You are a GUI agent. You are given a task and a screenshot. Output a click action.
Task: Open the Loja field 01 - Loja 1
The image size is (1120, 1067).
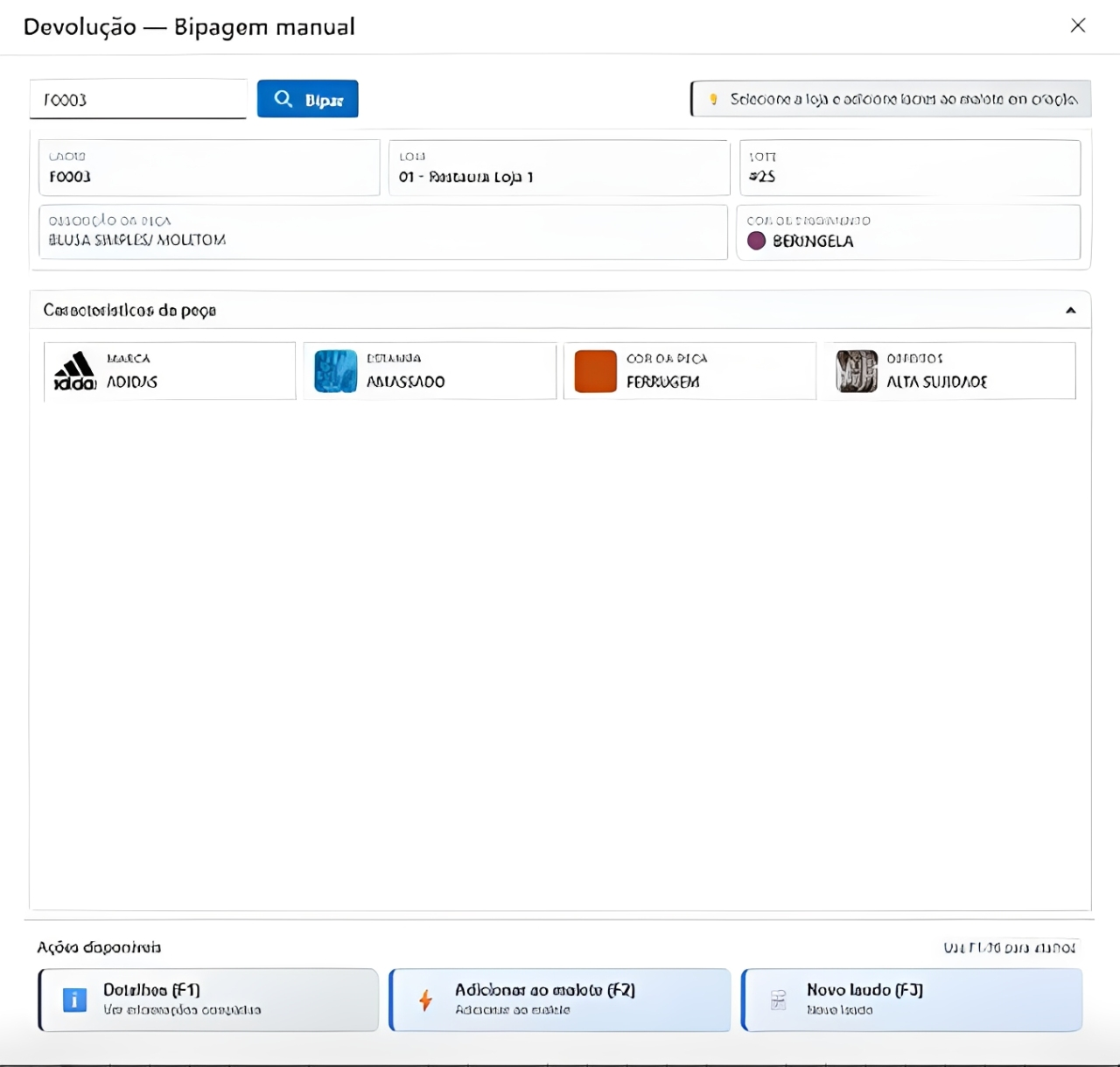[x=558, y=168]
